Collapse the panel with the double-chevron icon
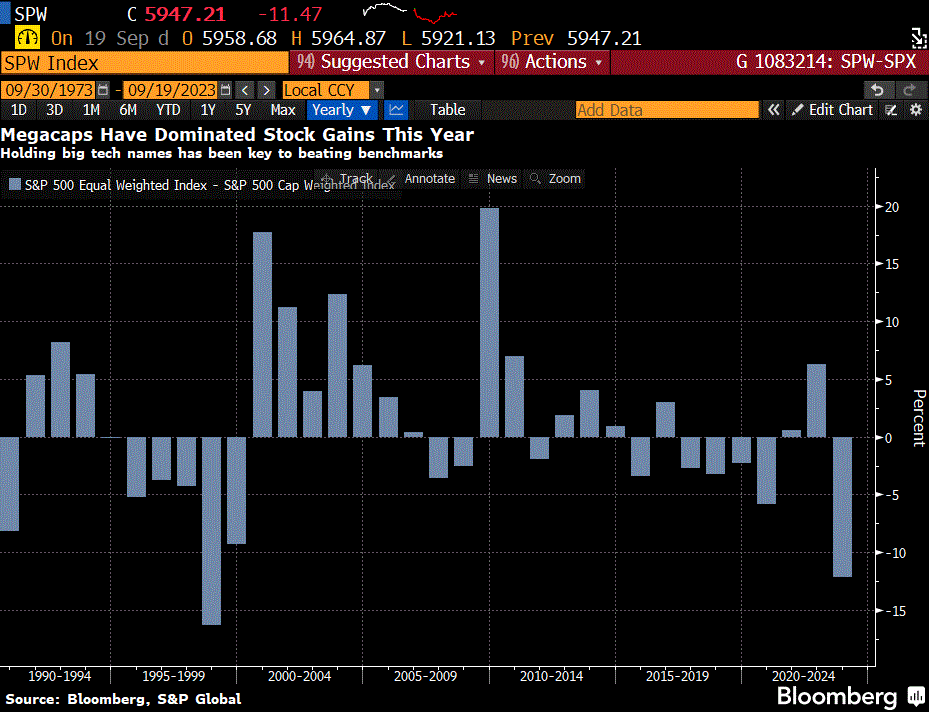The width and height of the screenshot is (929, 712). tap(773, 110)
